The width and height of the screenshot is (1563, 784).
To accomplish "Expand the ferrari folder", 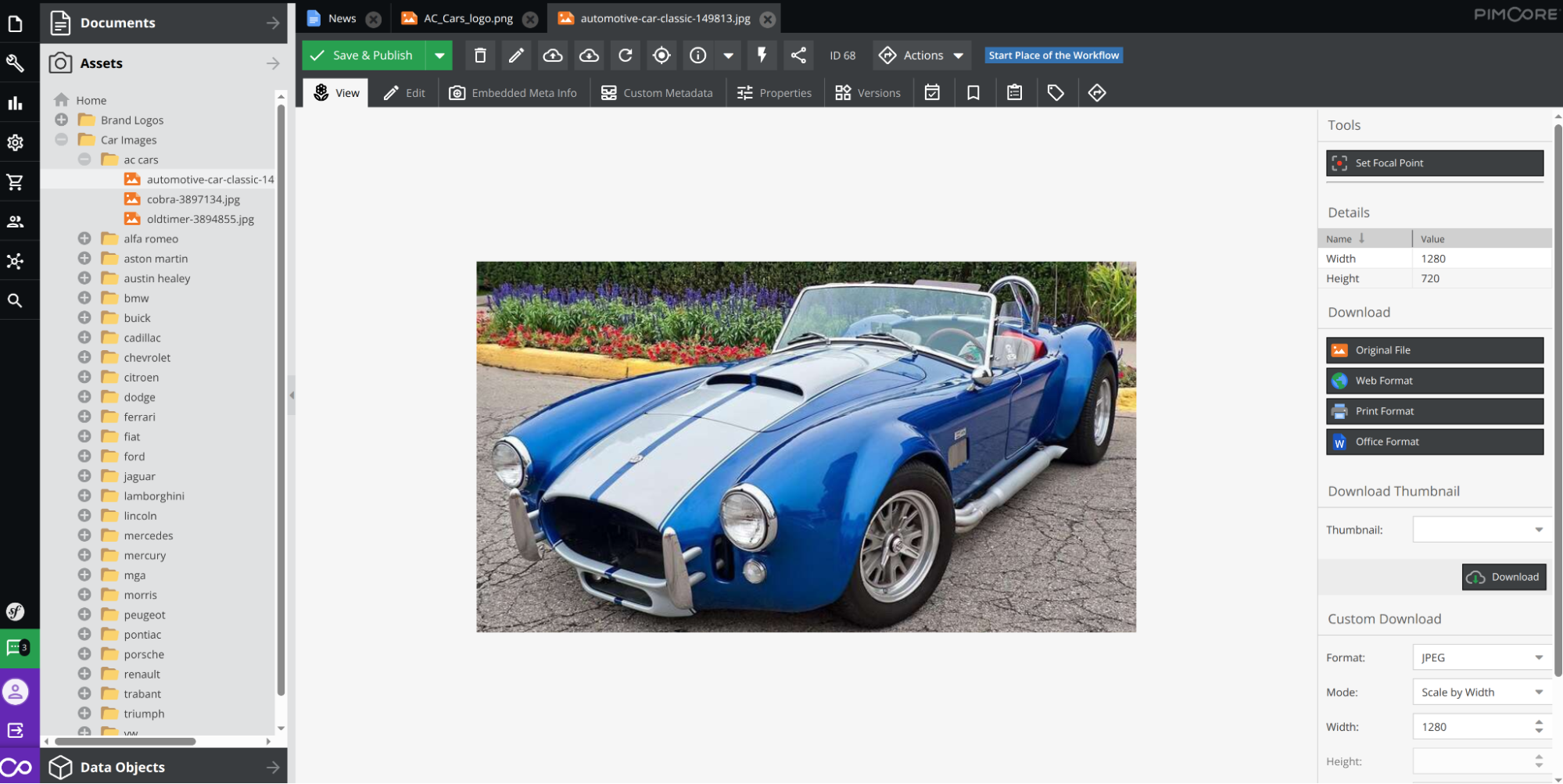I will [84, 417].
